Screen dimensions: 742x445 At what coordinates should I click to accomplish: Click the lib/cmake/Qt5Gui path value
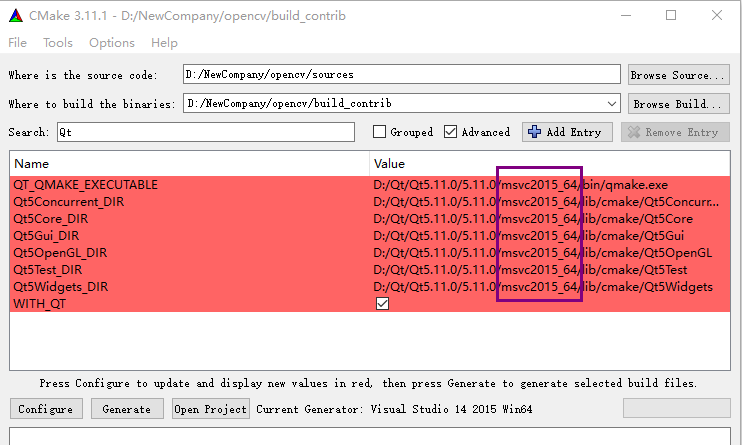point(529,236)
